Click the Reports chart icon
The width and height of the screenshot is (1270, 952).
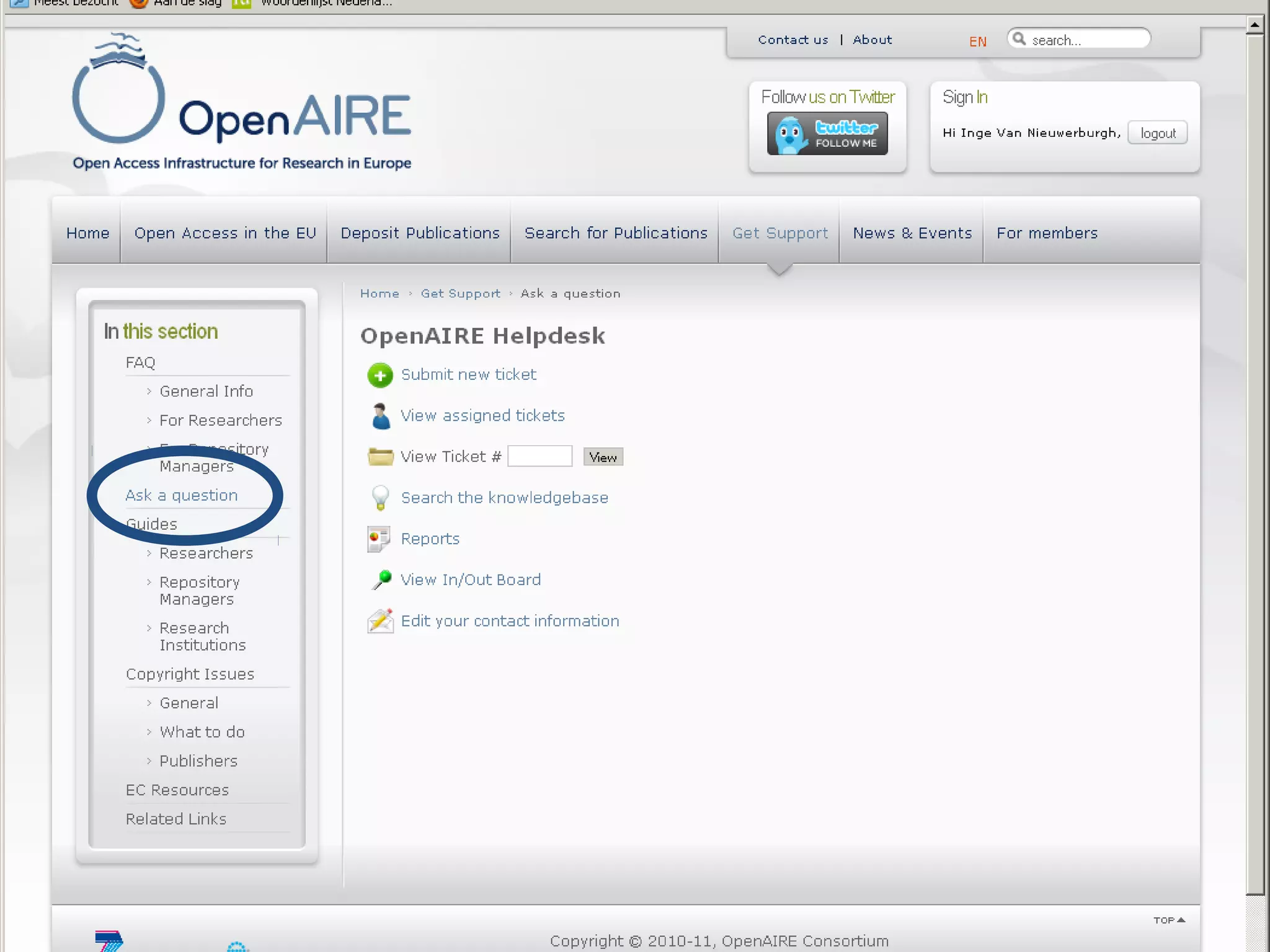click(x=378, y=539)
